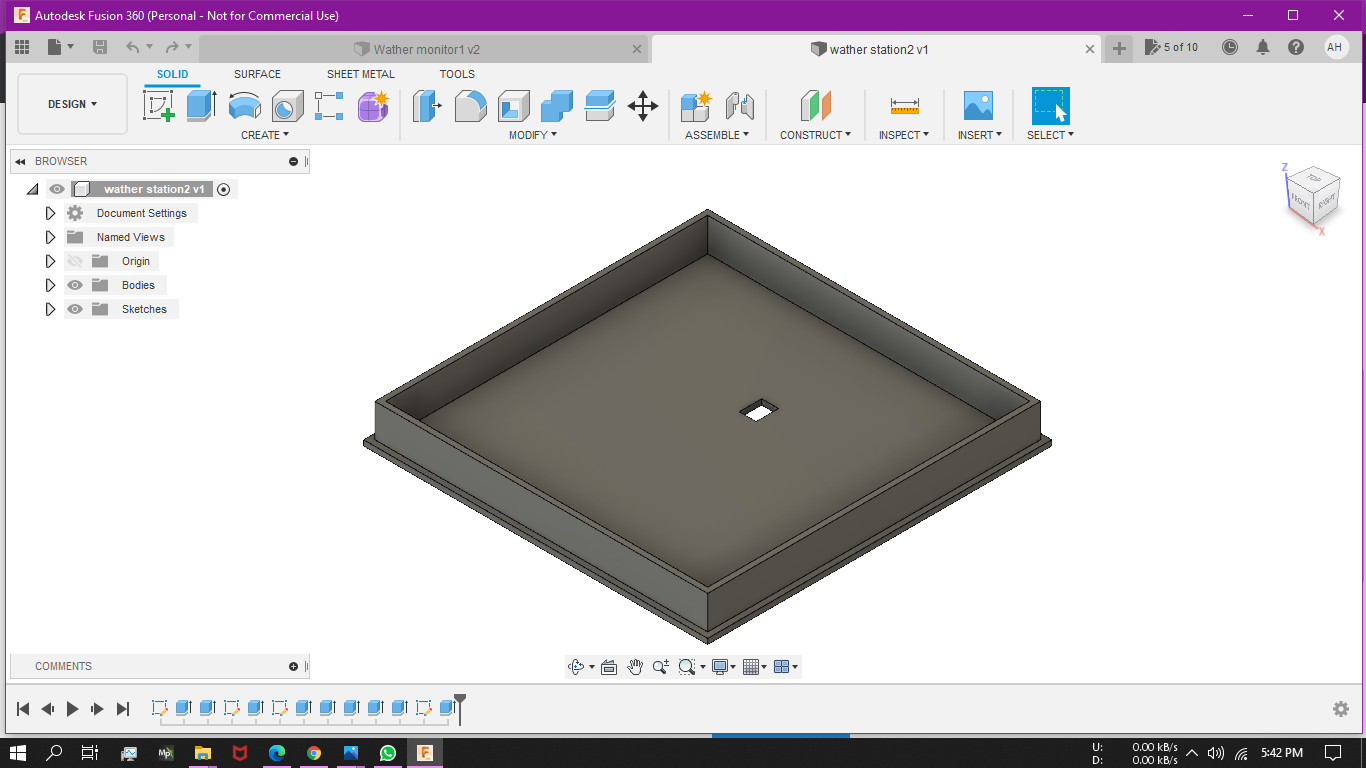The image size is (1366, 768).
Task: Open the Measure tool
Action: pyautogui.click(x=904, y=106)
